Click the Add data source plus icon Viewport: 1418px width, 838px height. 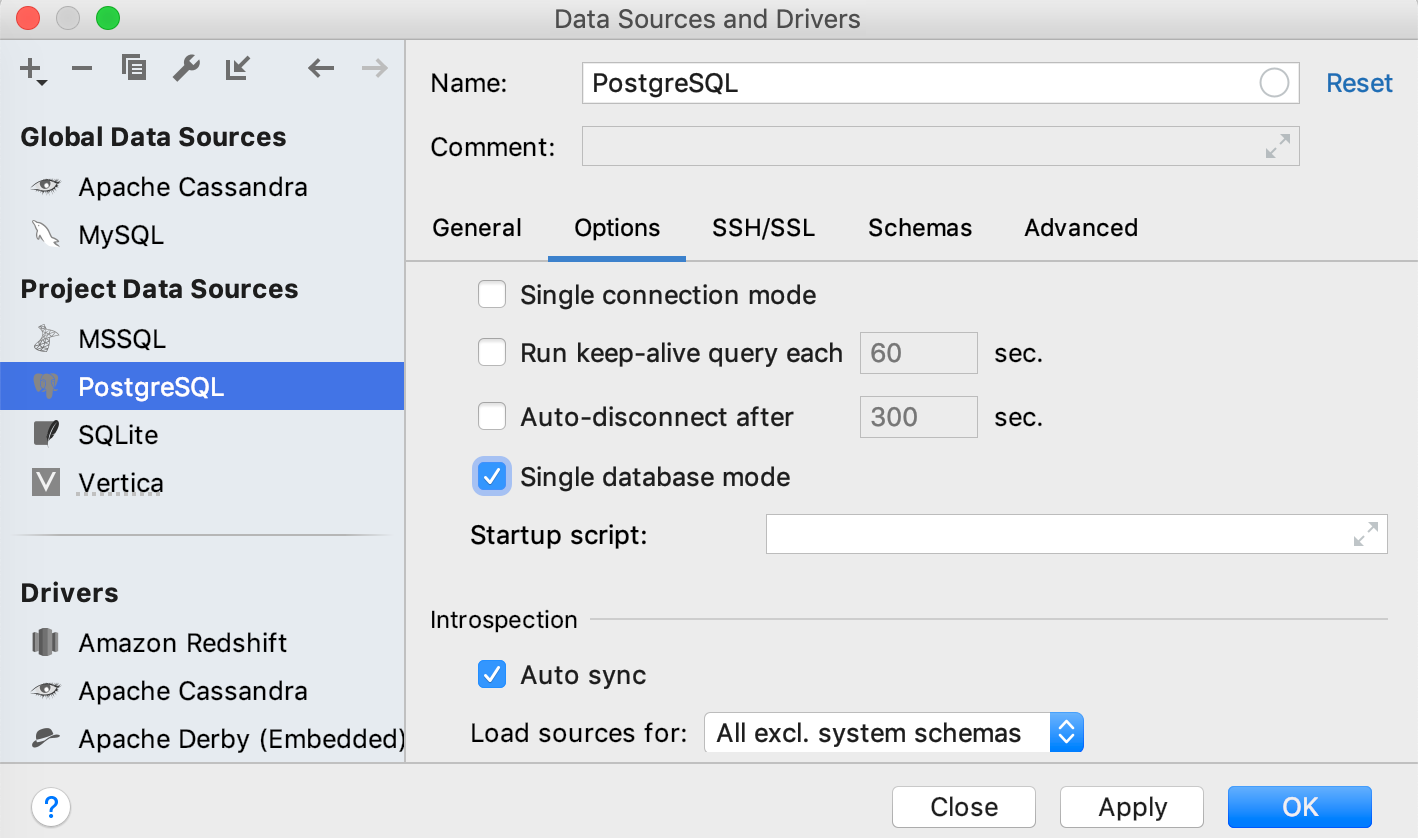[32, 69]
